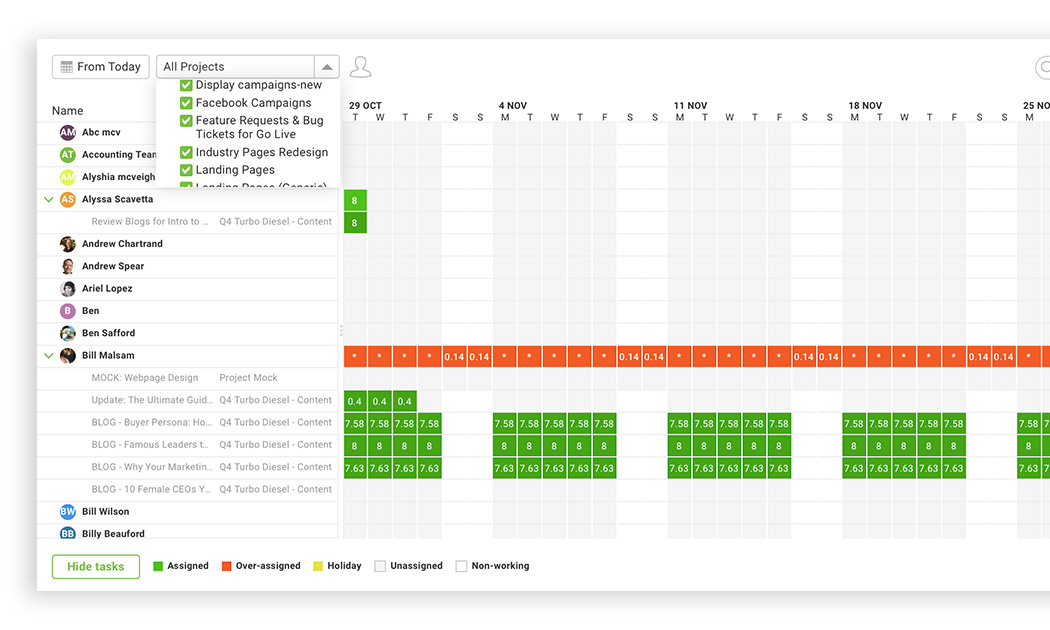Open the person filter icon
This screenshot has width=1050, height=630.
(360, 66)
